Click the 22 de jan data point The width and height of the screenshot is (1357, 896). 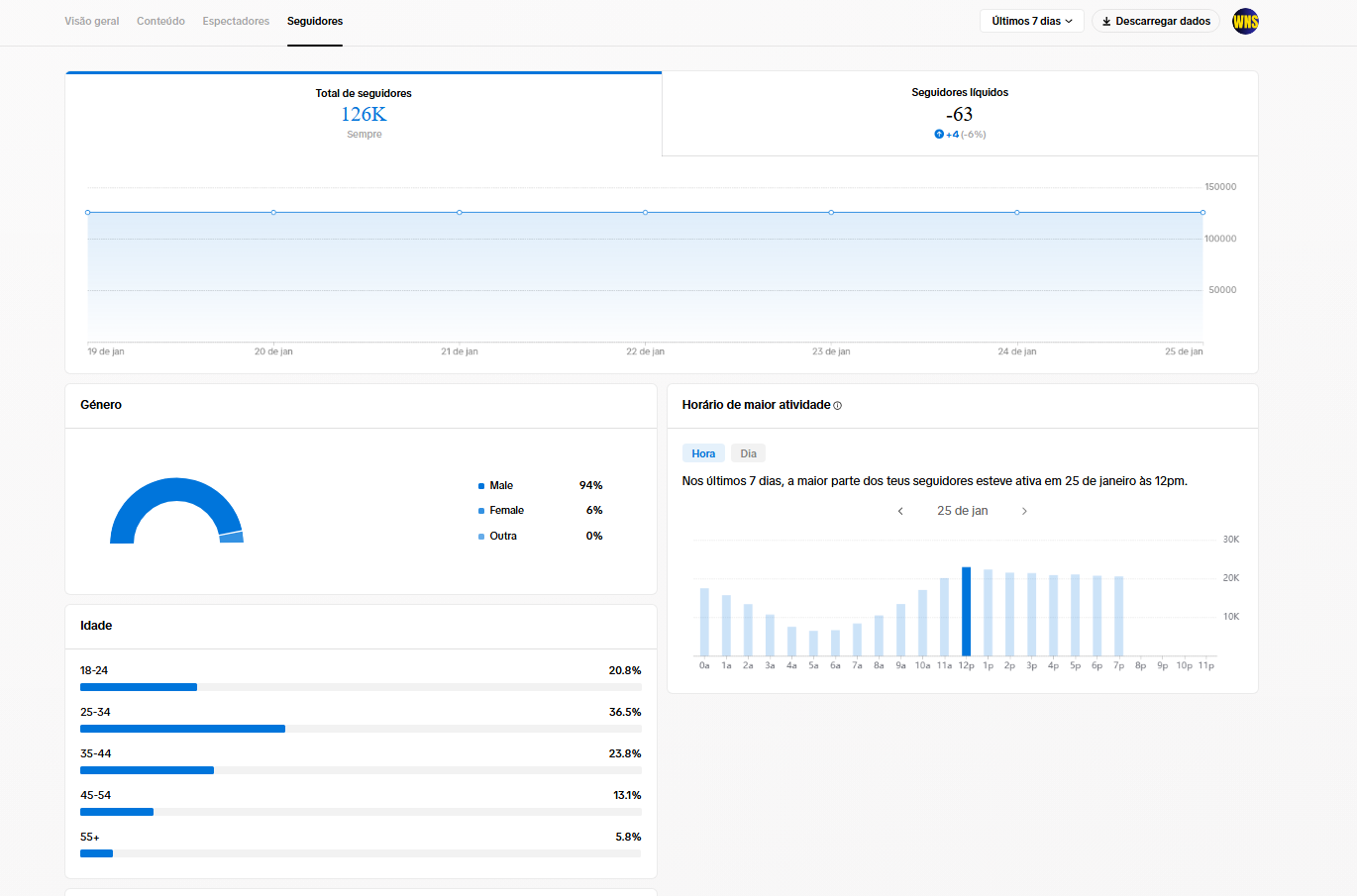(645, 212)
